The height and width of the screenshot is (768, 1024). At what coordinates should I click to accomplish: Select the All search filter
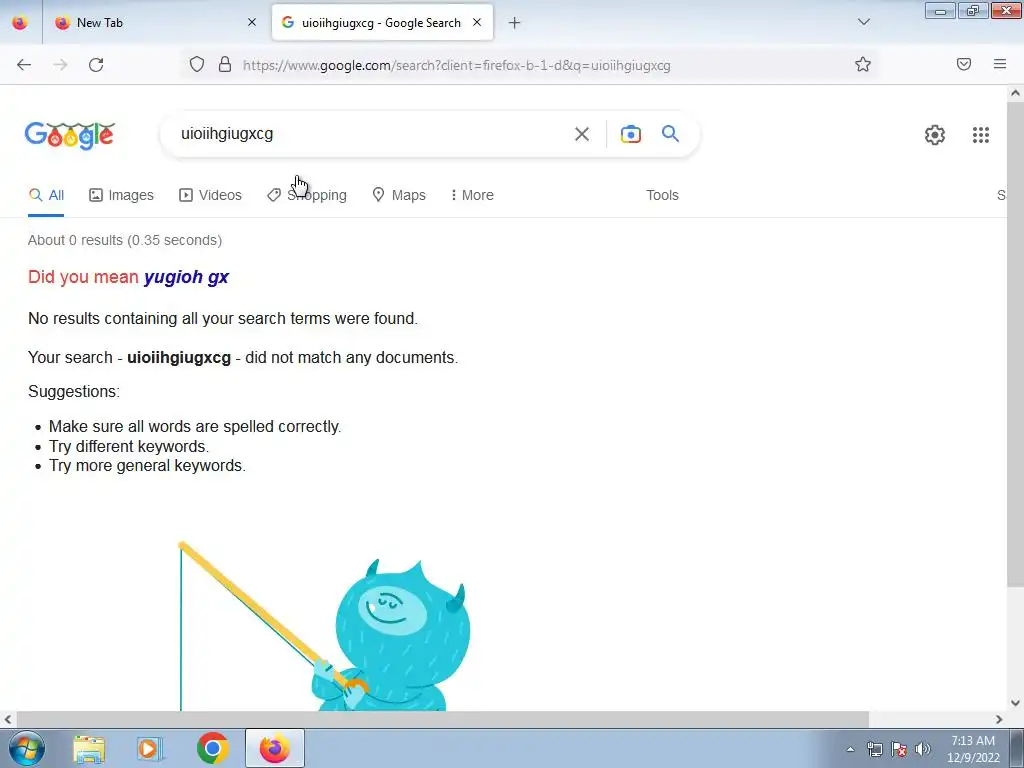[46, 195]
